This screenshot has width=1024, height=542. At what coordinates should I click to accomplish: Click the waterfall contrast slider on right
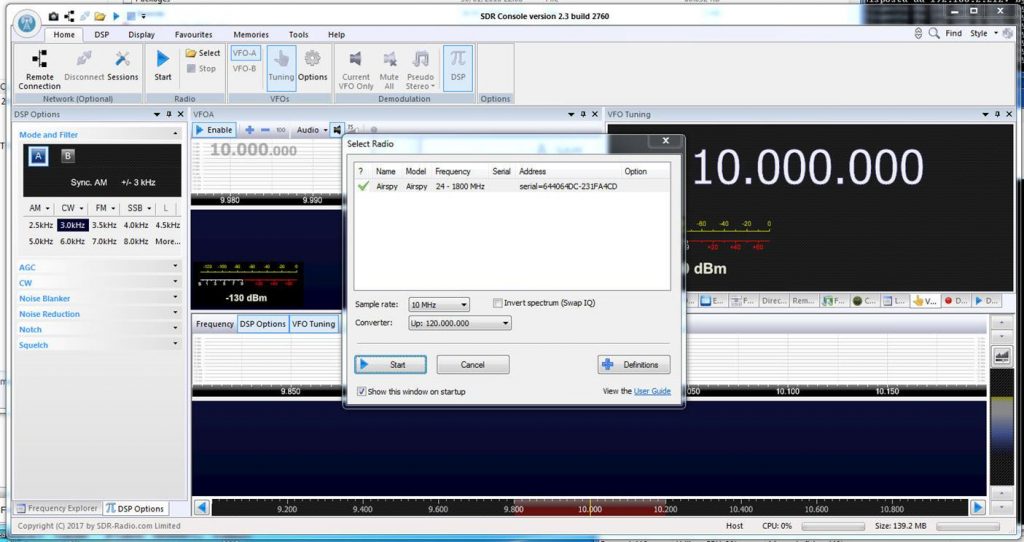tap(1002, 426)
